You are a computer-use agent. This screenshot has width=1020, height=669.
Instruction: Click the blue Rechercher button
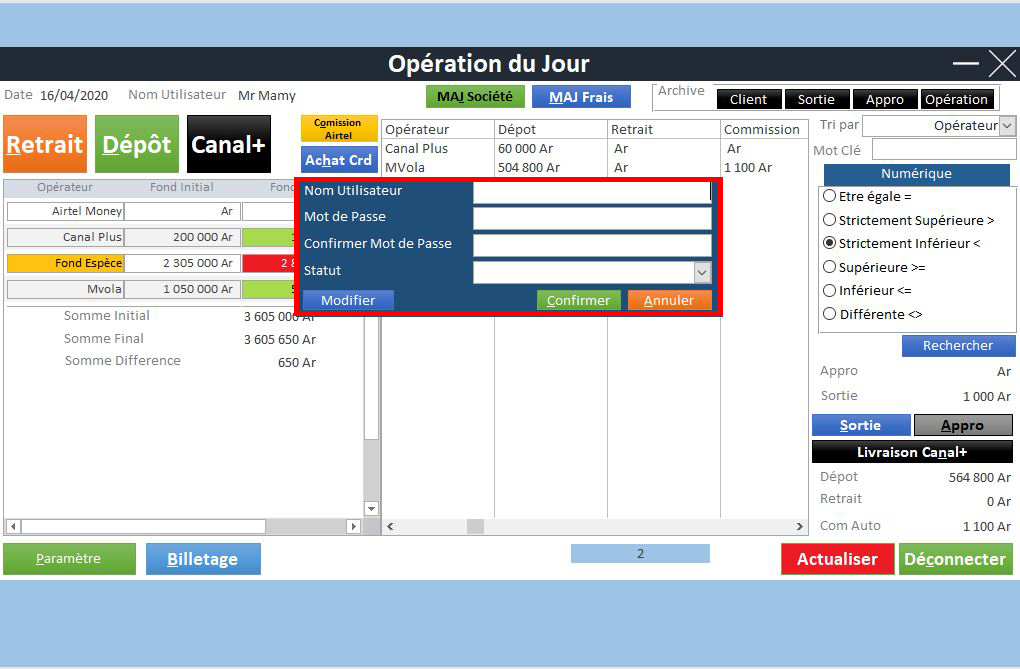click(x=958, y=346)
